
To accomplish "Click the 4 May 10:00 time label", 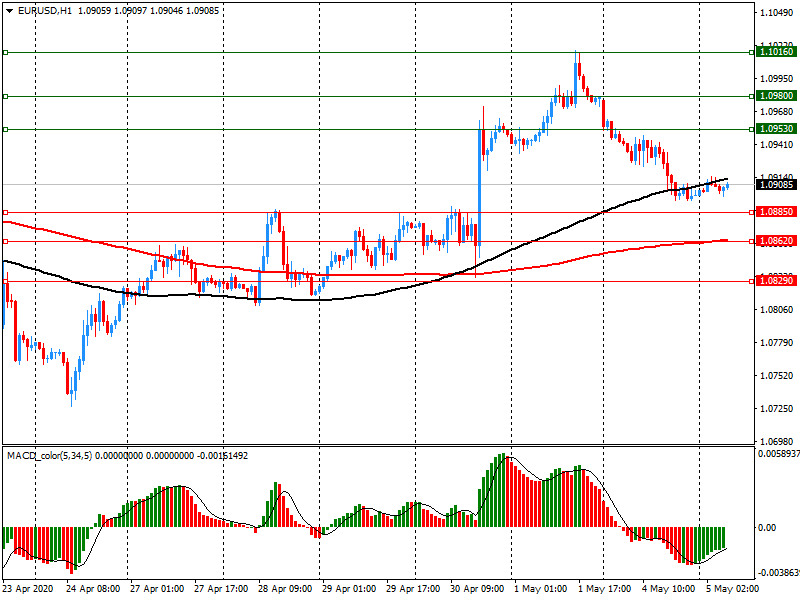I will coord(668,589).
